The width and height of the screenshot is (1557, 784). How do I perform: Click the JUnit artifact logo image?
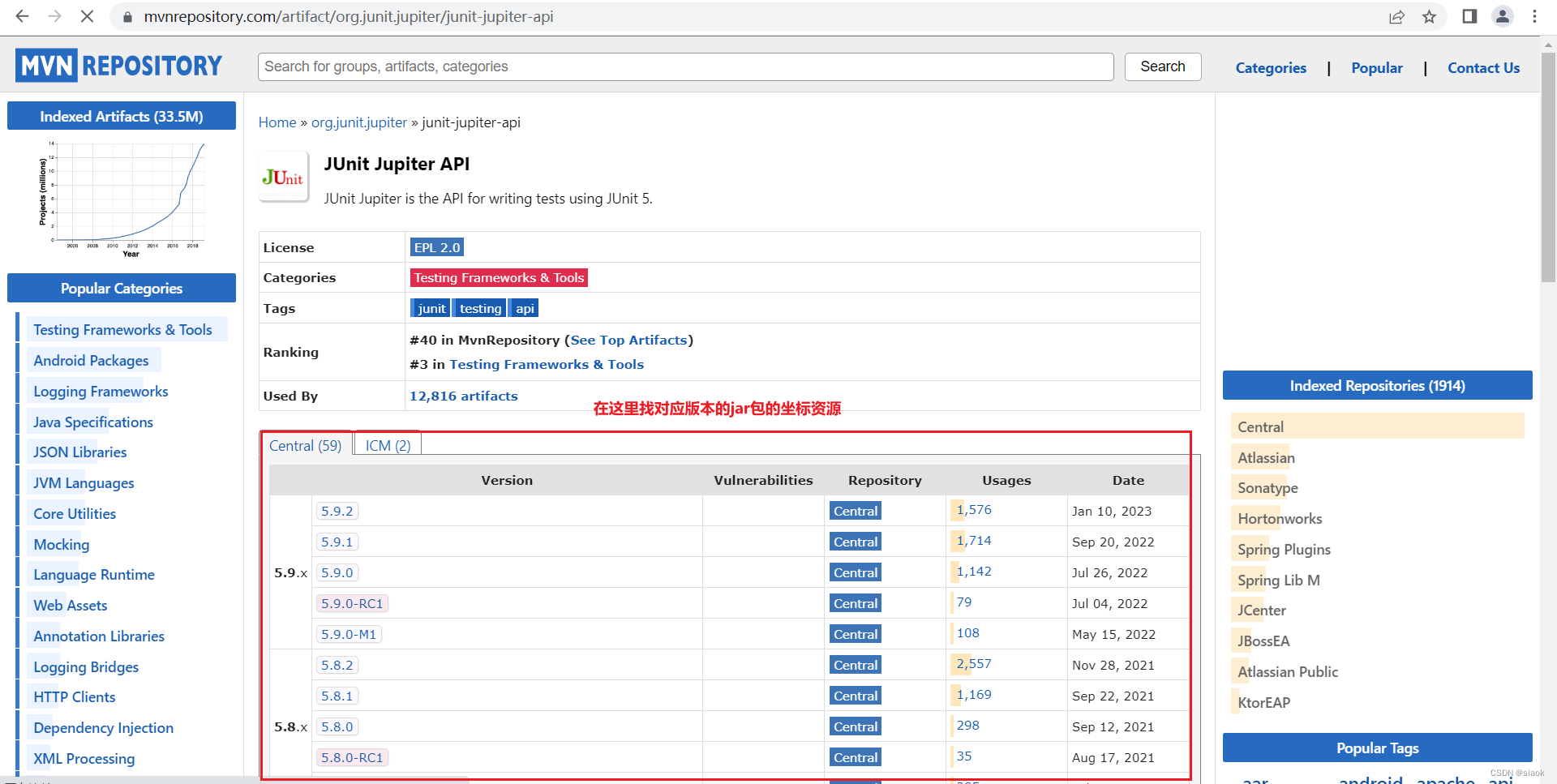283,177
